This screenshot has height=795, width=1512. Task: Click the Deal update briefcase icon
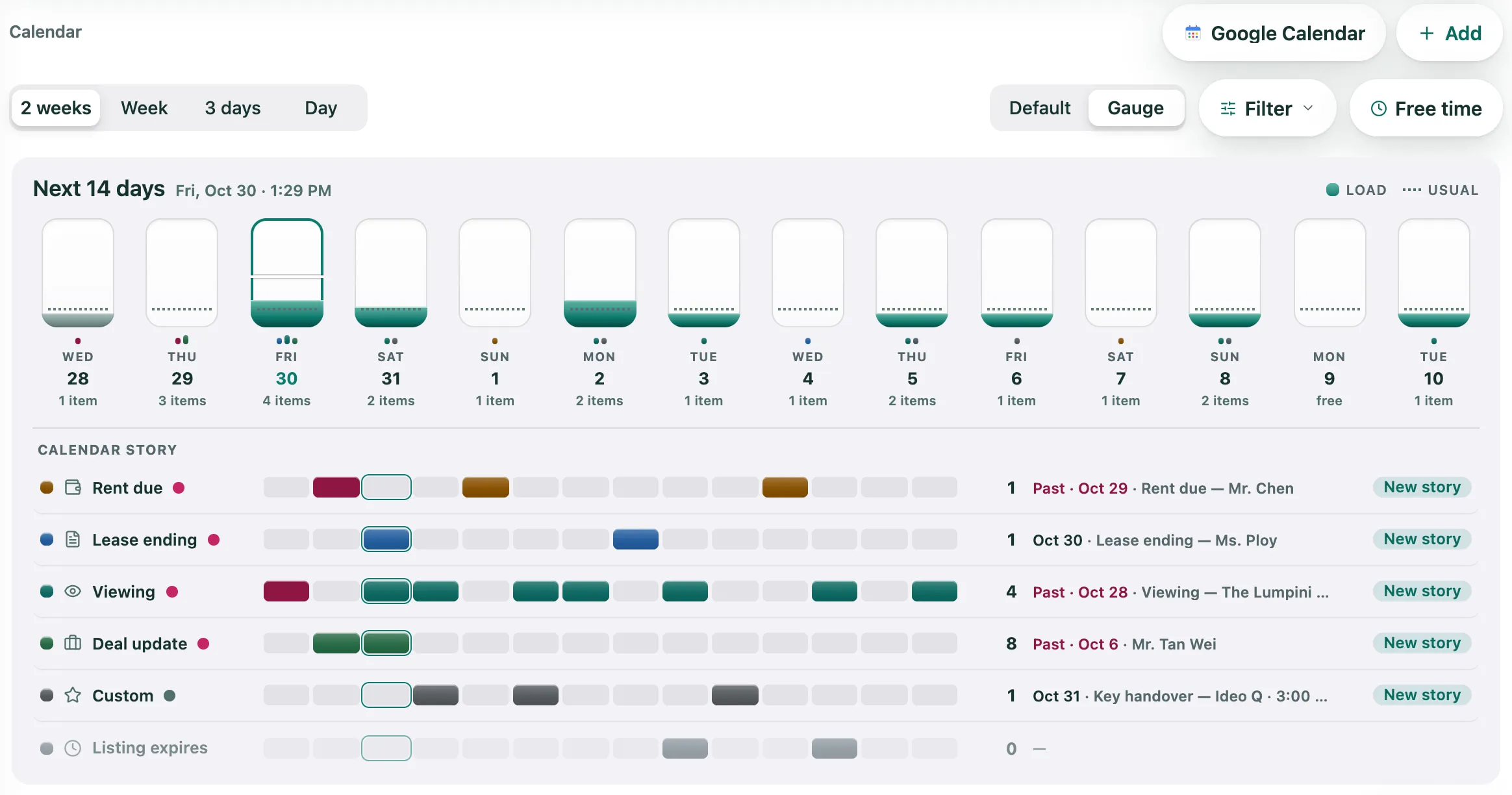pos(73,644)
